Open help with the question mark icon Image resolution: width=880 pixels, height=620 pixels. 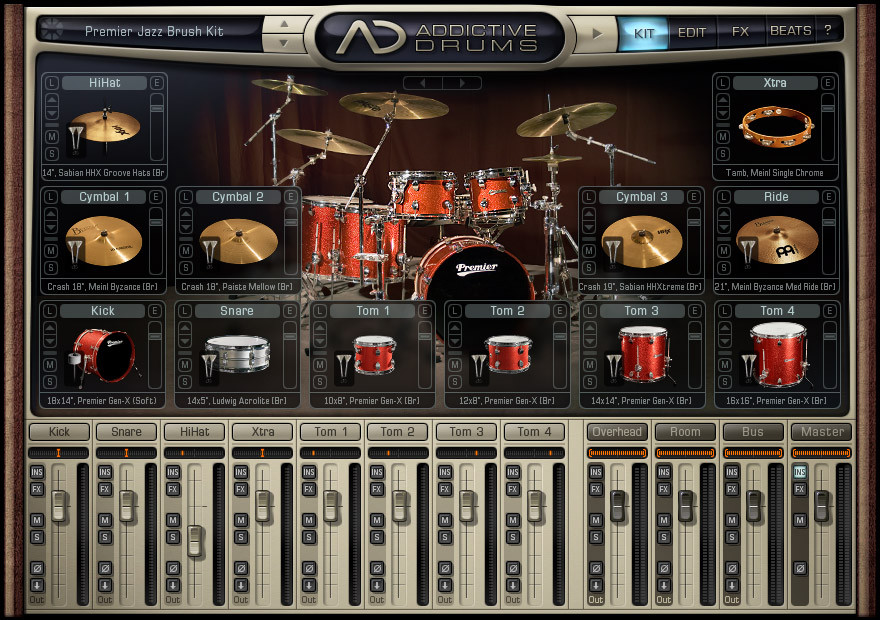[827, 33]
